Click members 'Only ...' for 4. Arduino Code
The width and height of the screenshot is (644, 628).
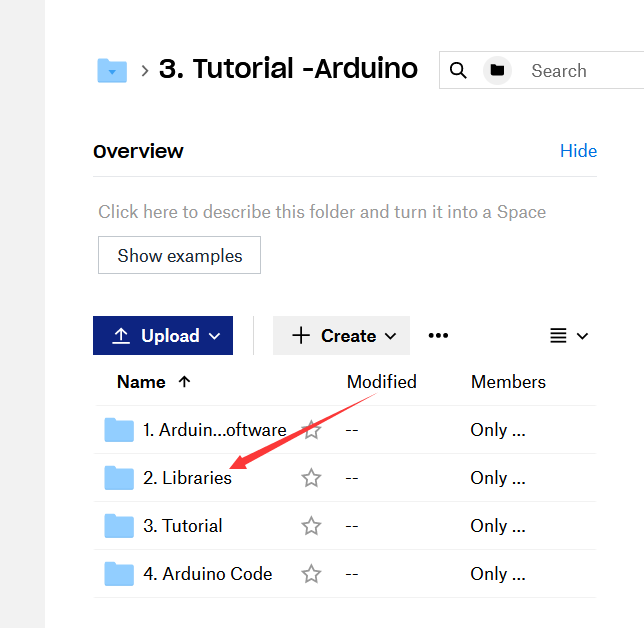click(498, 574)
